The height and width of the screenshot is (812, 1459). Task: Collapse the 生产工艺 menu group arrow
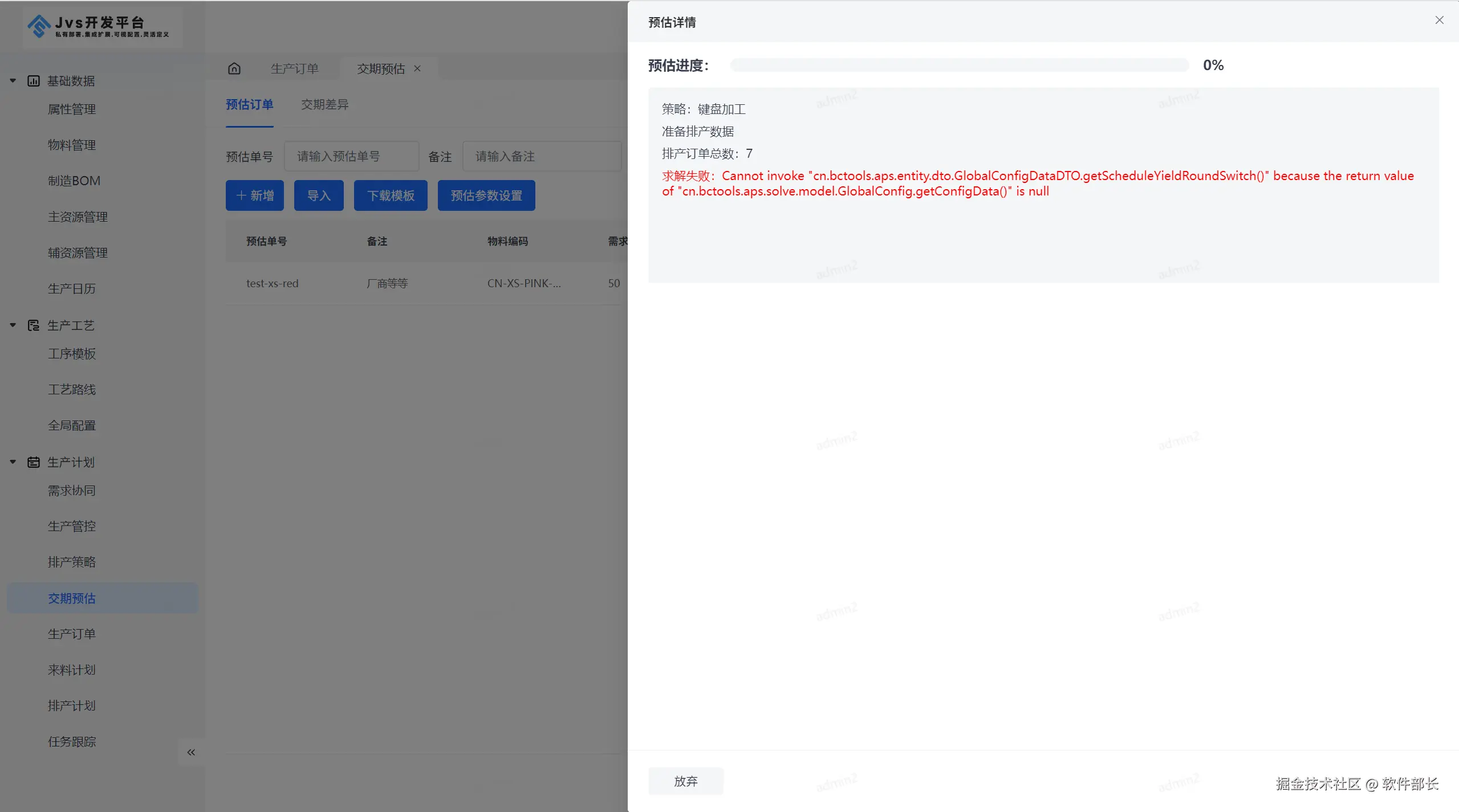13,325
